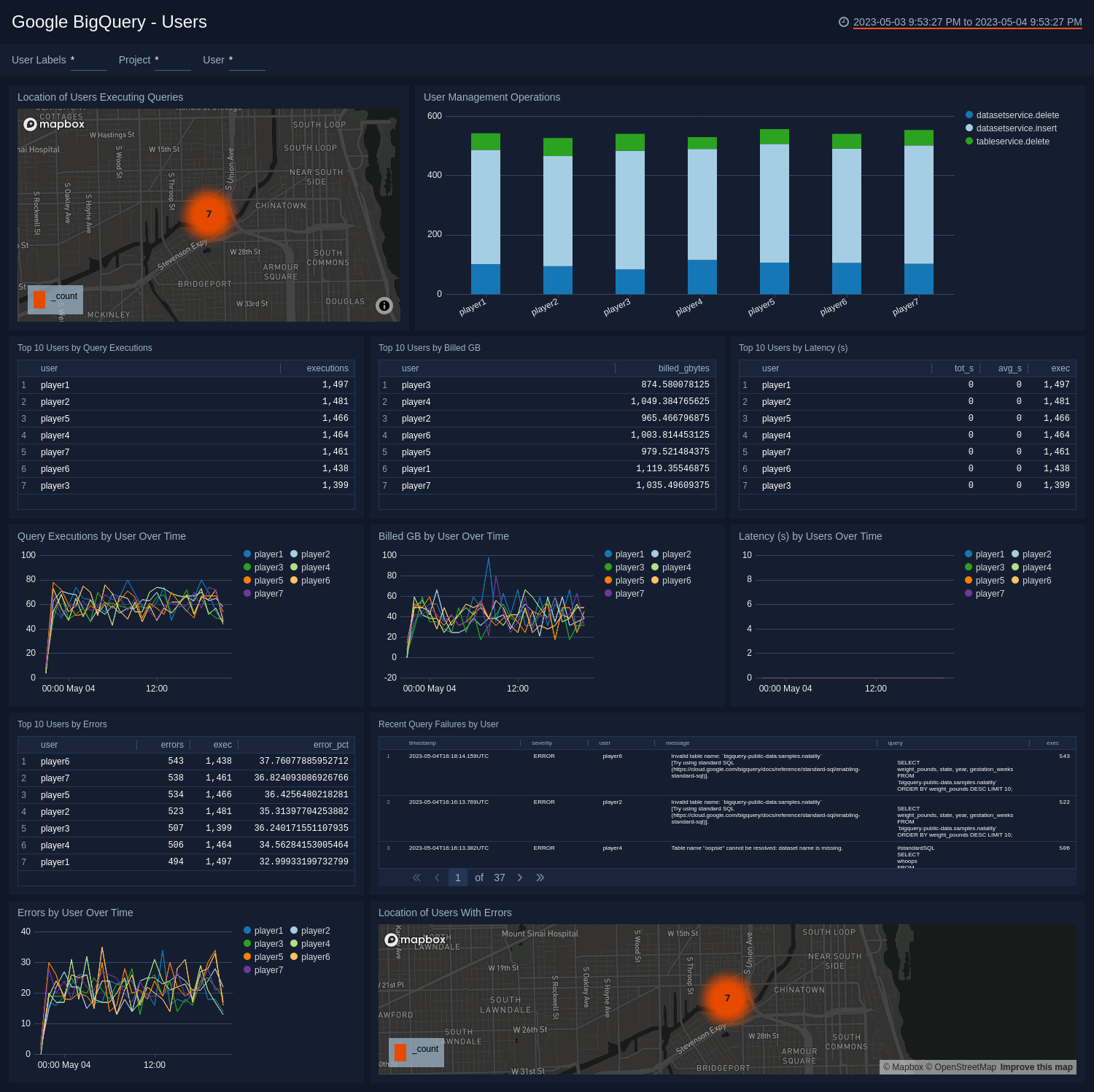The height and width of the screenshot is (1092, 1094).
Task: Select player7 row in Latency table
Action: click(907, 452)
